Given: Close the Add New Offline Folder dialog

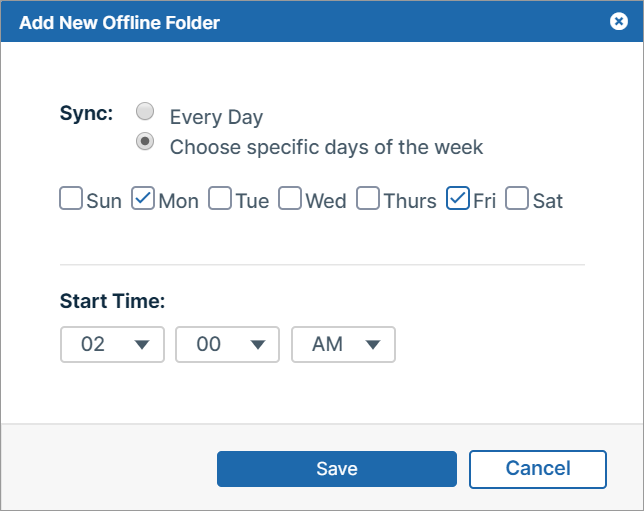Looking at the screenshot, I should [619, 21].
